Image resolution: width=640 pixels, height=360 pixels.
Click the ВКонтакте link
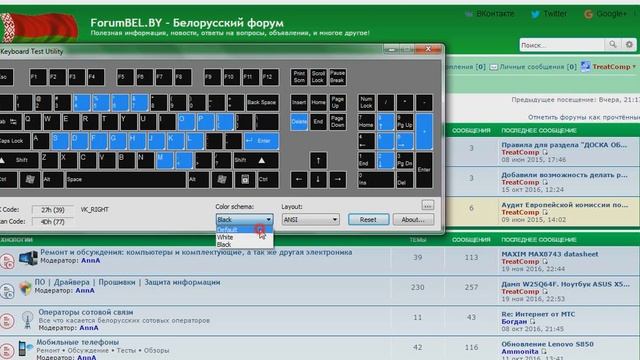point(490,14)
